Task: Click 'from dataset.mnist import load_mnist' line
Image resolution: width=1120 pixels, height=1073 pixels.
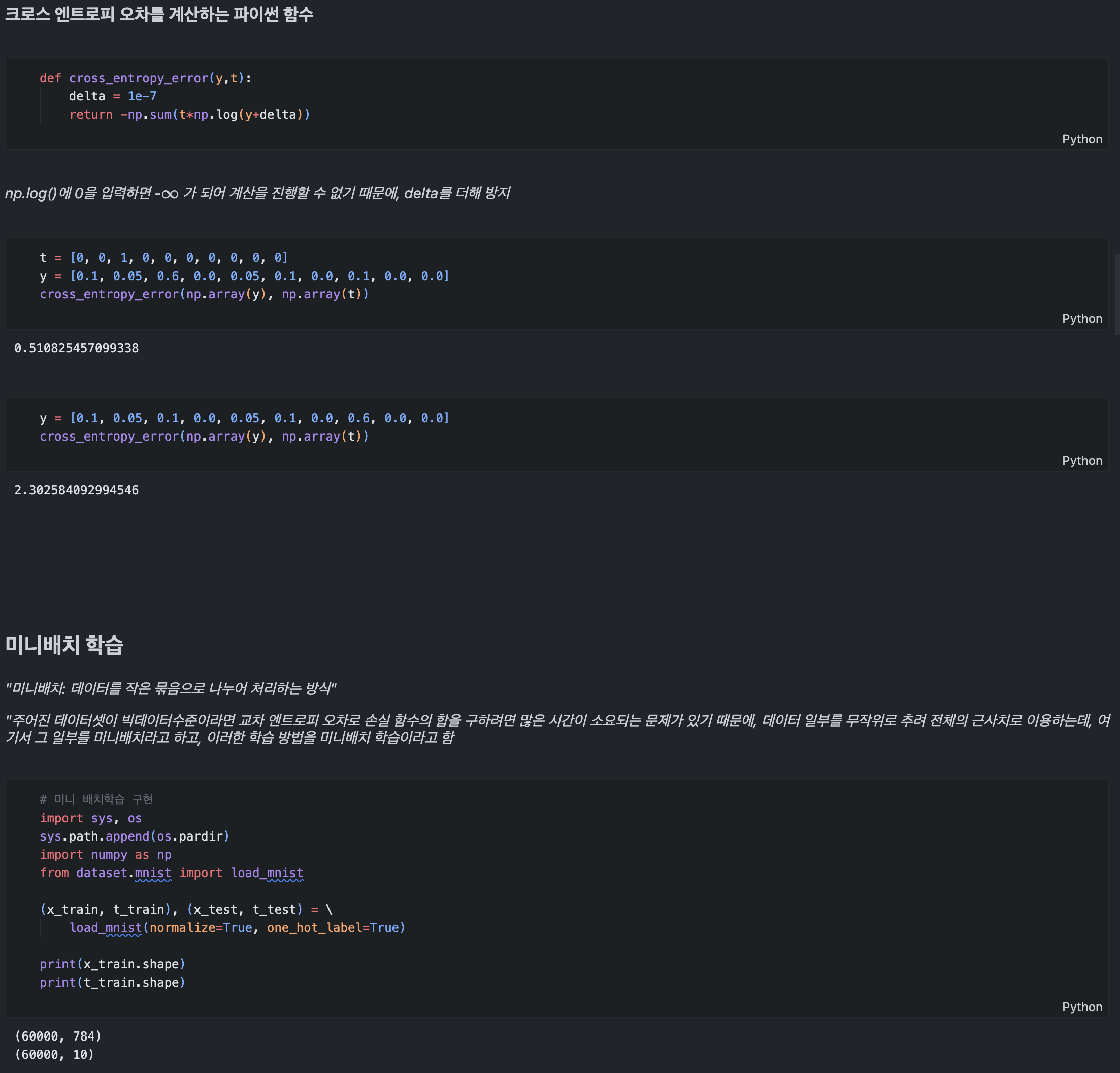Action: pyautogui.click(x=172, y=873)
